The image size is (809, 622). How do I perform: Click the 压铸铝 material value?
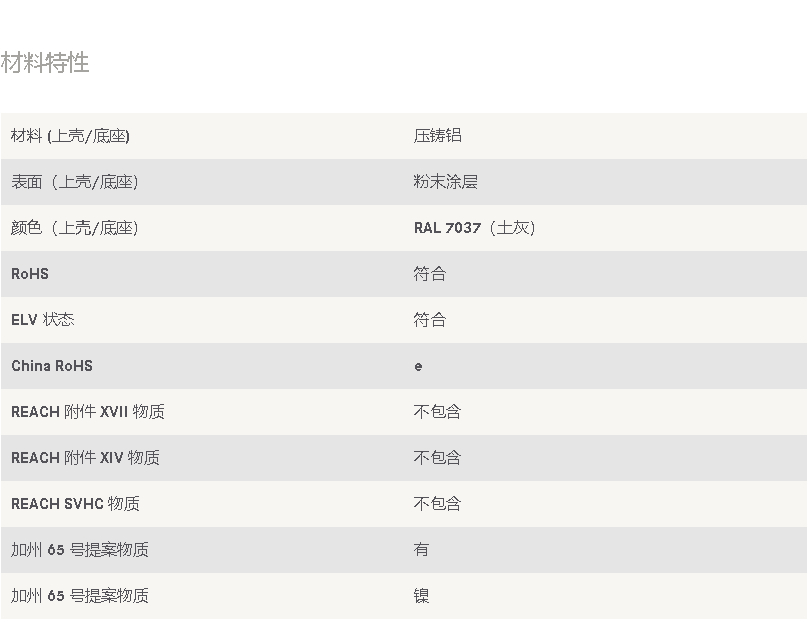click(x=437, y=136)
